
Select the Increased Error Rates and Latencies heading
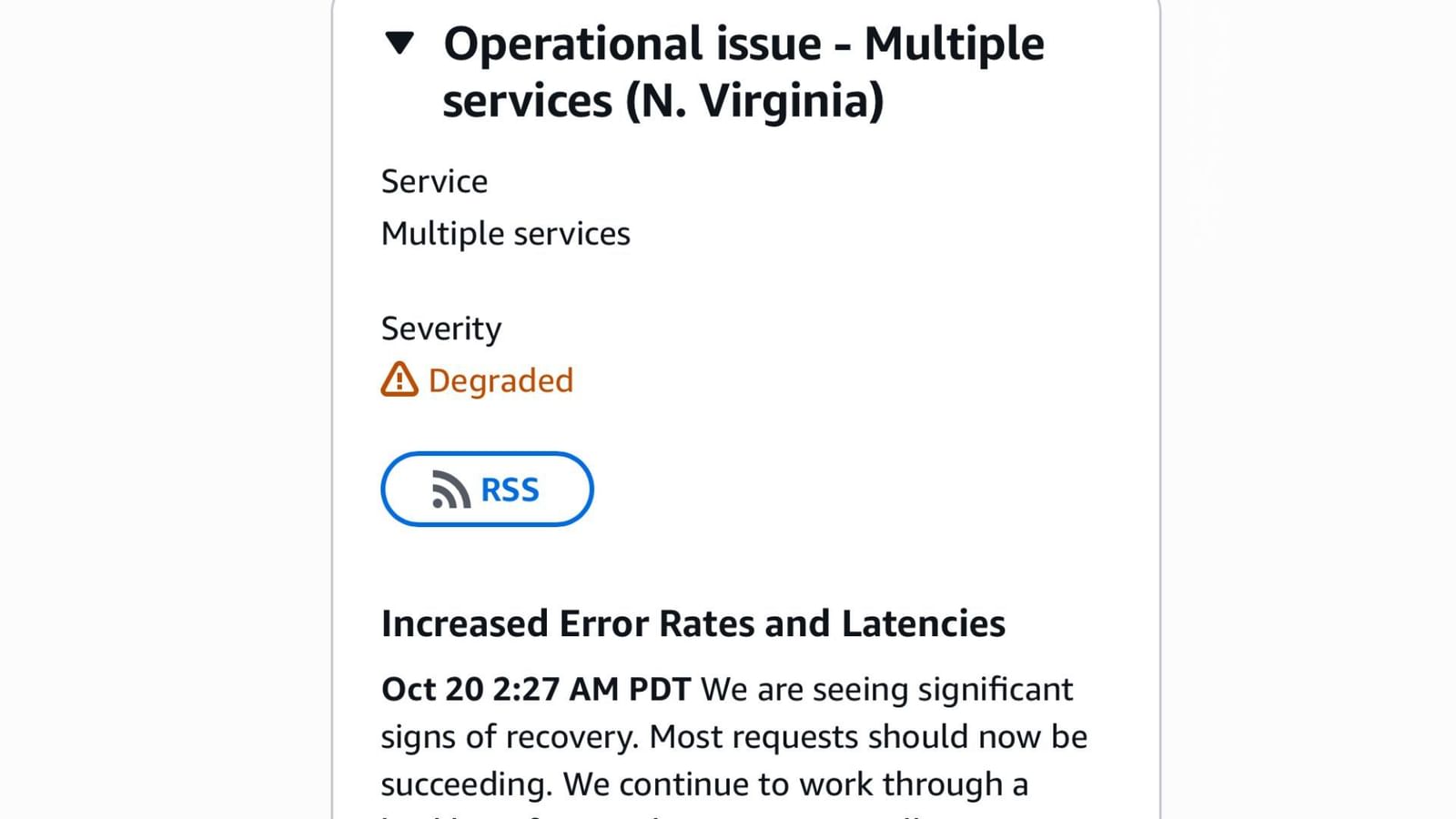click(x=693, y=623)
